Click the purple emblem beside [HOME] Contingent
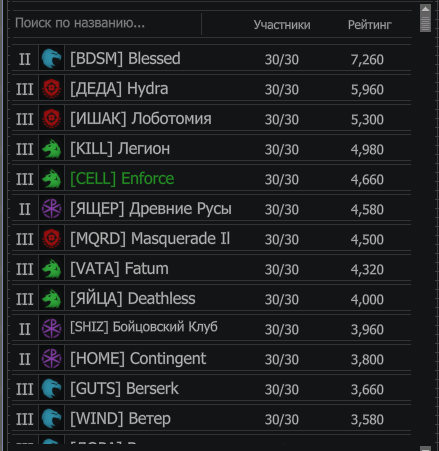Image resolution: width=439 pixels, height=451 pixels. coord(51,359)
